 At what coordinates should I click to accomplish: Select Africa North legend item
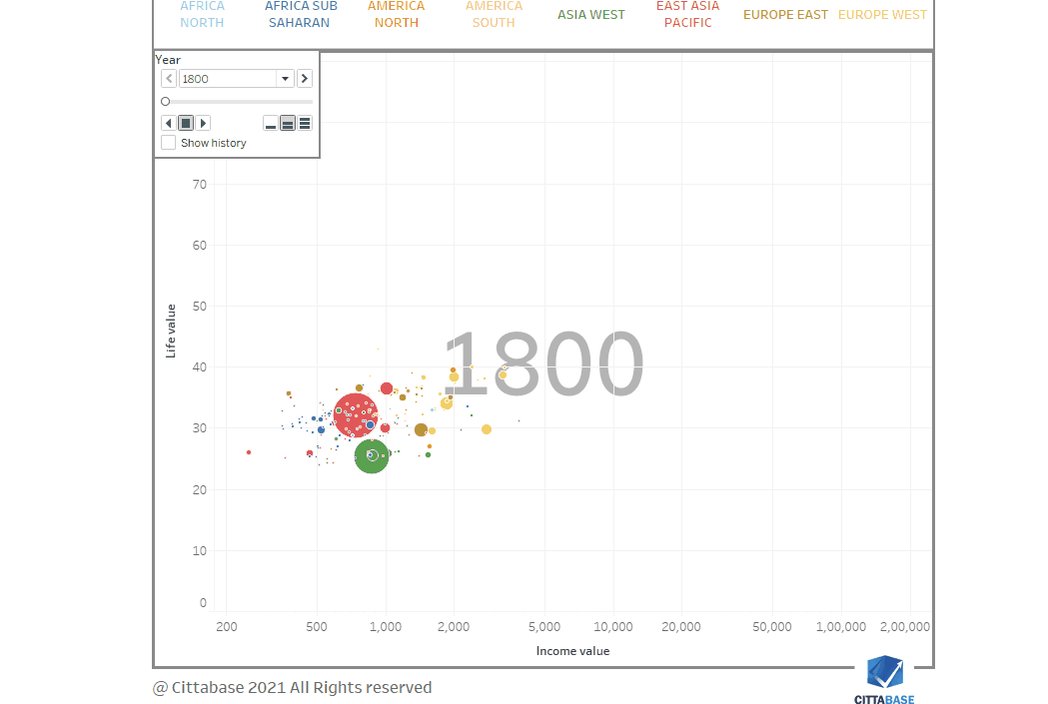(202, 14)
